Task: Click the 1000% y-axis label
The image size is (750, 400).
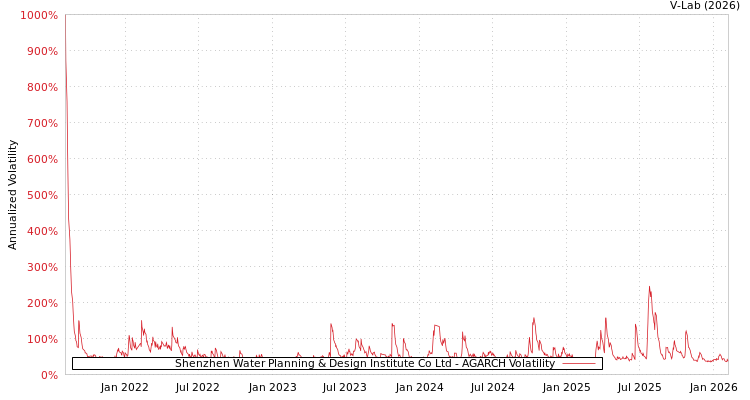Action: (x=39, y=15)
